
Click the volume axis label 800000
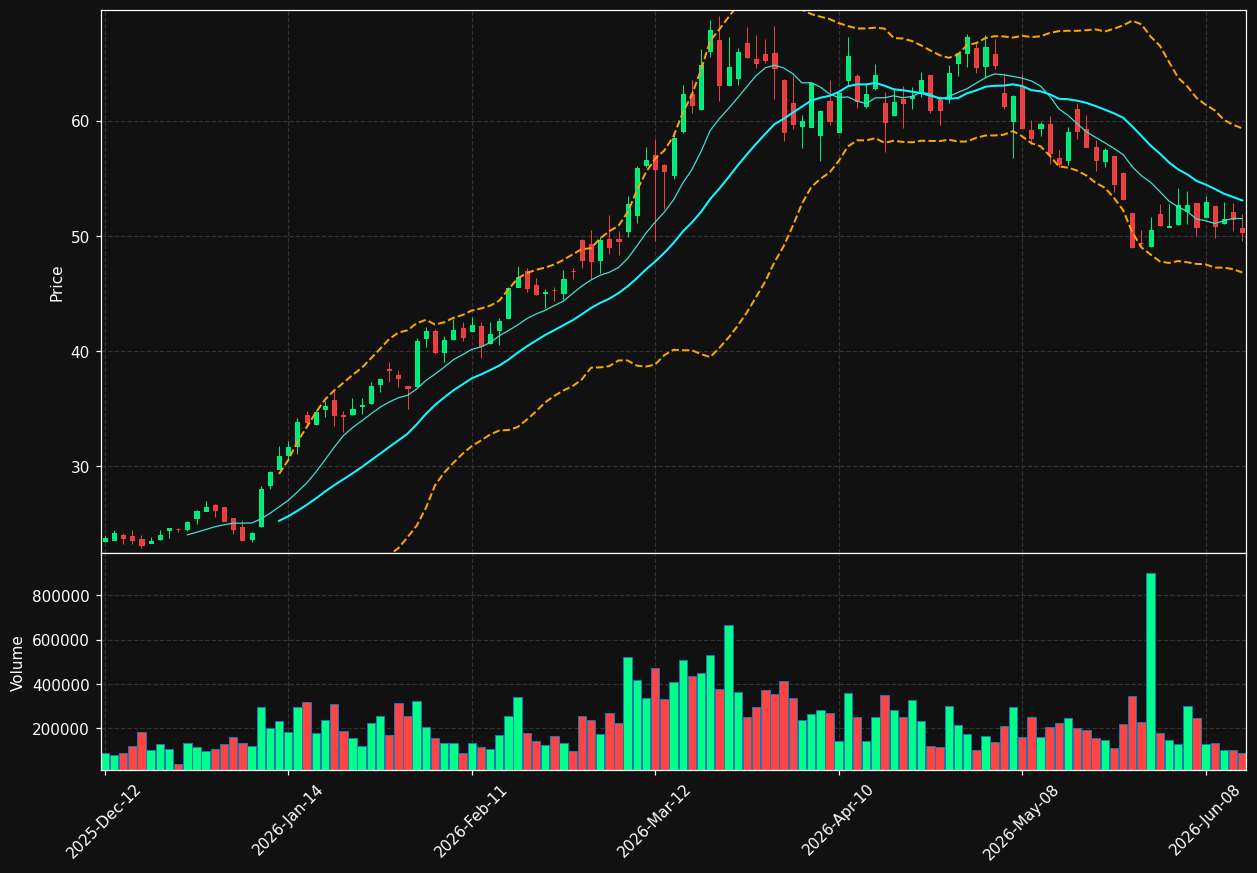(62, 596)
